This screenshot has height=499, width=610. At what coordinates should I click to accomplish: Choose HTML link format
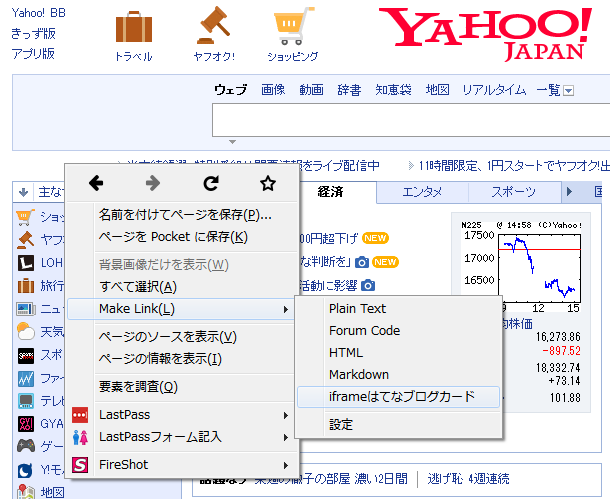click(398, 353)
